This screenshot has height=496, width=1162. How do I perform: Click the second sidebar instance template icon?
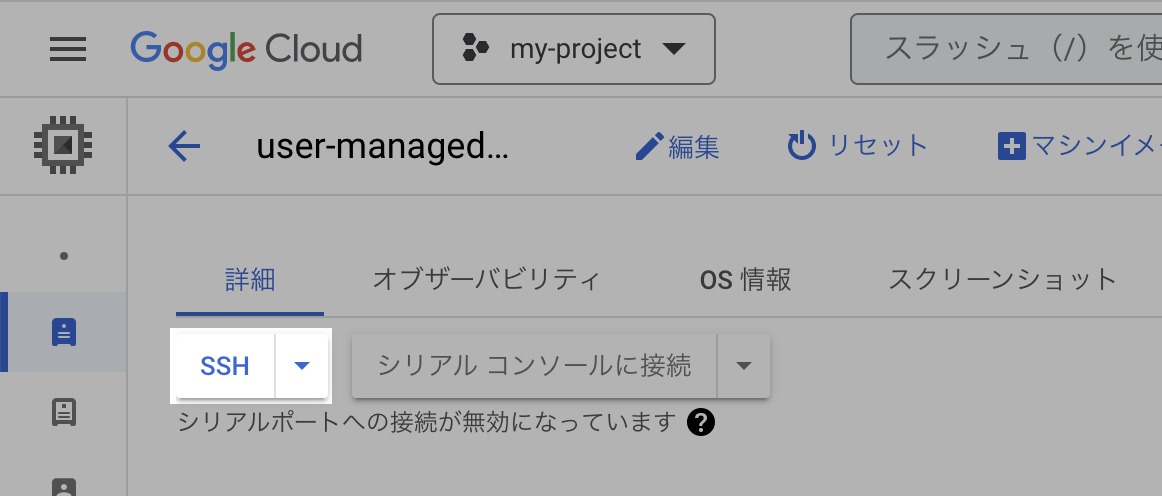tap(63, 411)
